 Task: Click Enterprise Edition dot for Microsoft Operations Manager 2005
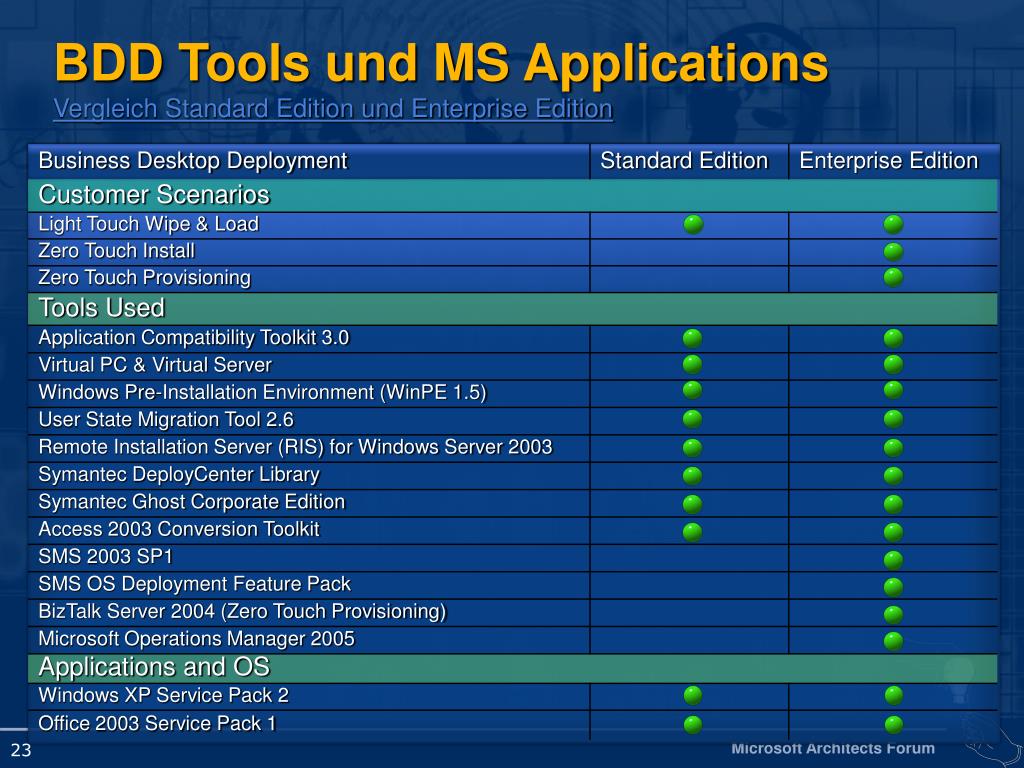tap(893, 641)
